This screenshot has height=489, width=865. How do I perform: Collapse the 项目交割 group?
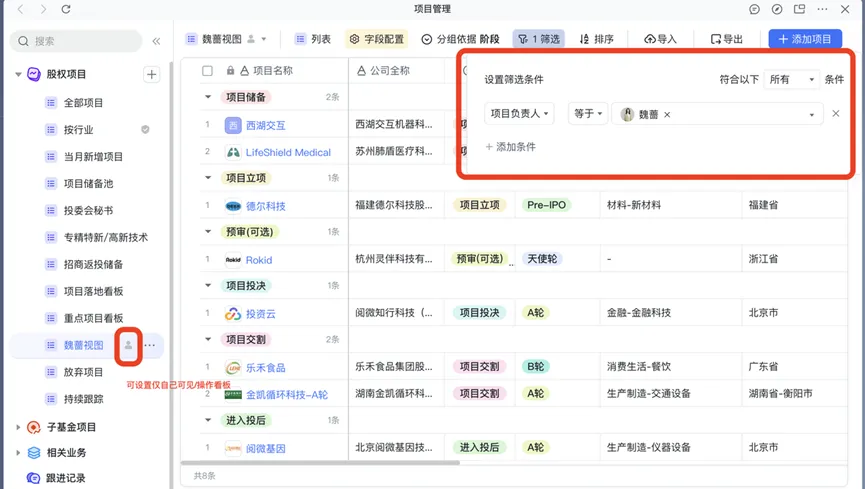pos(208,339)
